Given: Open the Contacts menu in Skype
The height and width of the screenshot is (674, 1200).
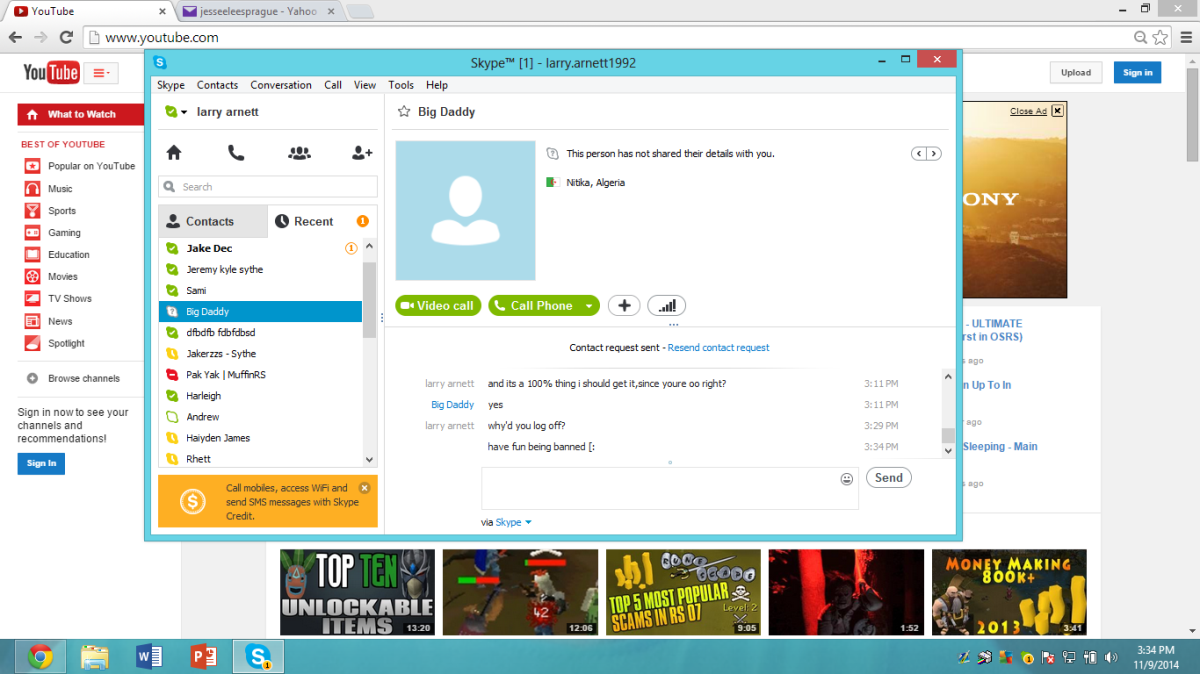Looking at the screenshot, I should [217, 85].
